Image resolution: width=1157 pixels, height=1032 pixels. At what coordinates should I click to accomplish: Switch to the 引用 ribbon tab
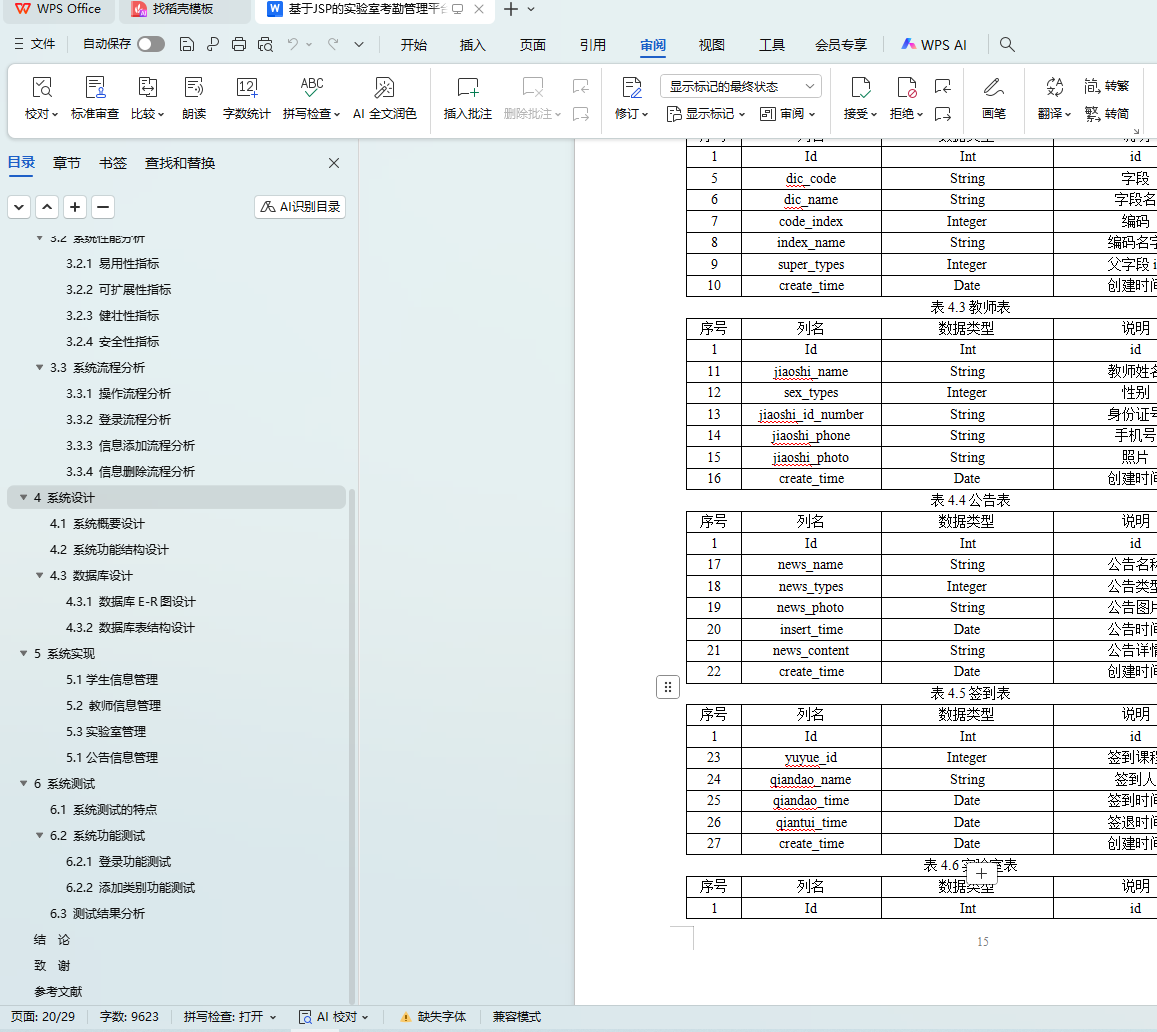593,45
